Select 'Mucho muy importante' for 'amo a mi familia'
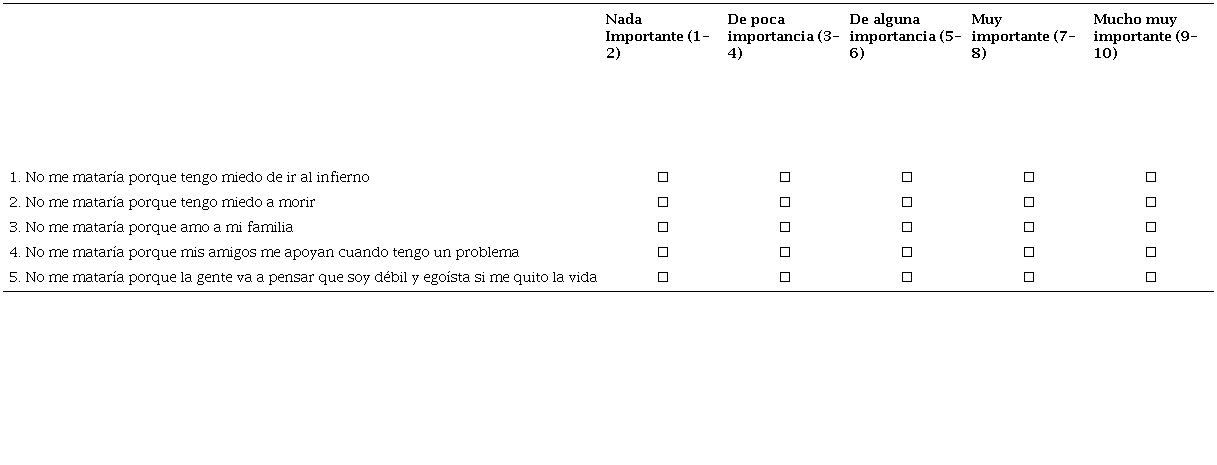1217x465 pixels. pyautogui.click(x=1151, y=227)
